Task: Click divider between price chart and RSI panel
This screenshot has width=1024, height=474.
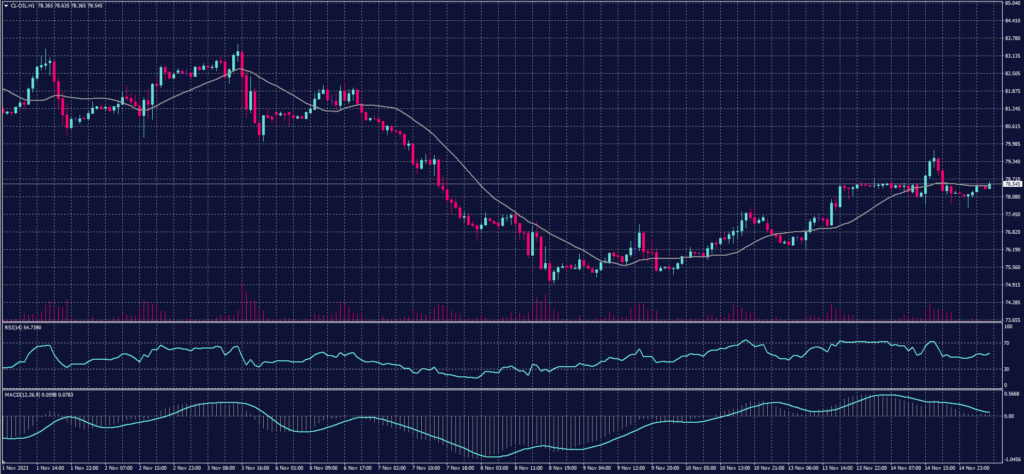Action: (500, 323)
